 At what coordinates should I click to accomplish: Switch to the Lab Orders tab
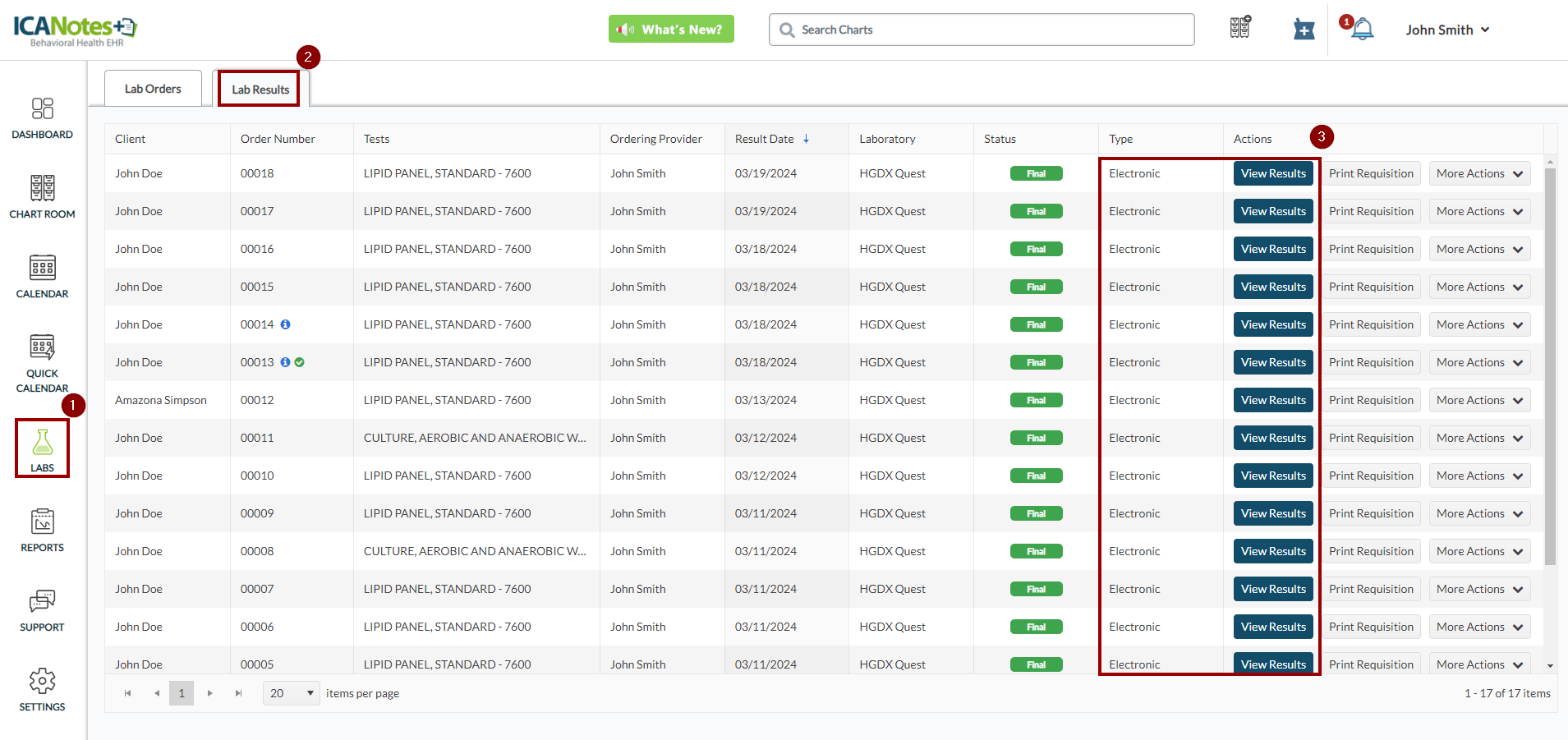(153, 89)
